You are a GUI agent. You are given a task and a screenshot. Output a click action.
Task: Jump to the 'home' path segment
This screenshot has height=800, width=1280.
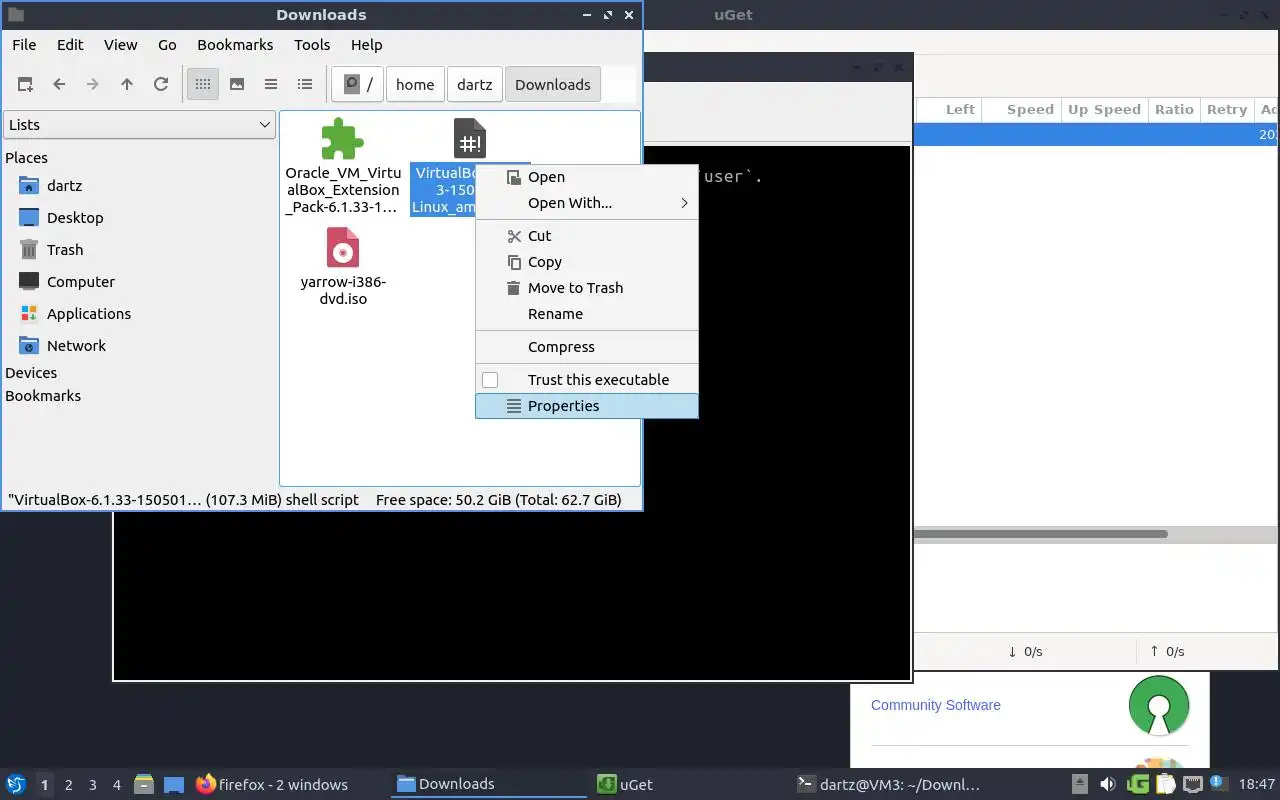point(415,85)
